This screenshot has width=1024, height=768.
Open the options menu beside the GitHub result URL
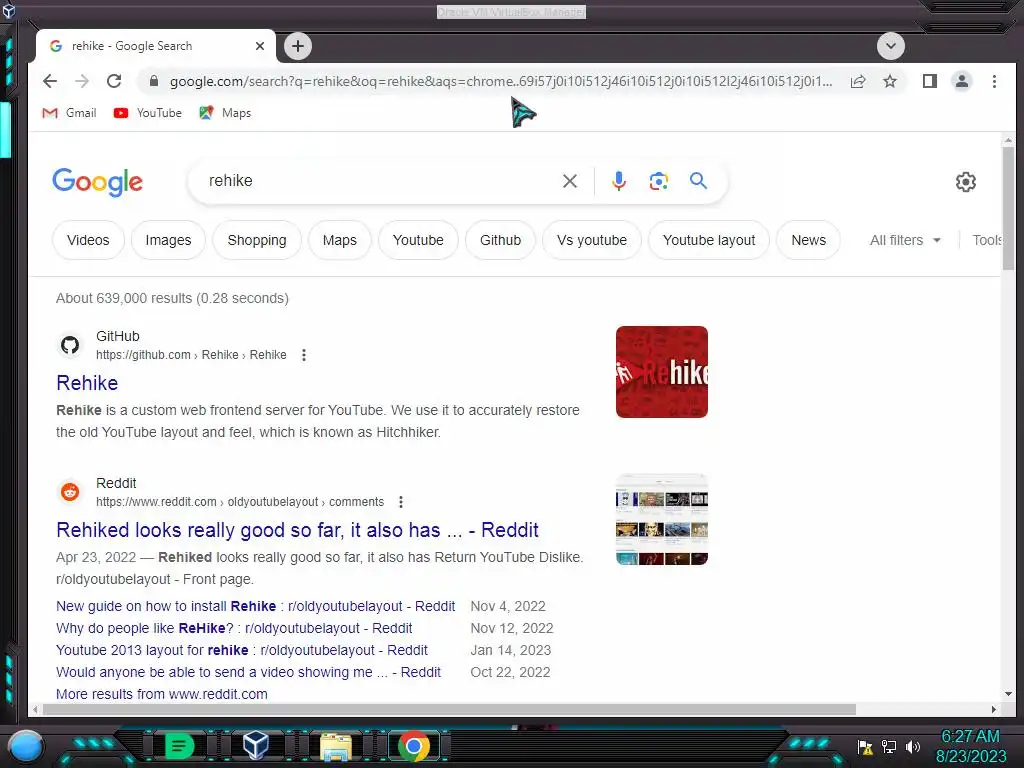pyautogui.click(x=304, y=355)
